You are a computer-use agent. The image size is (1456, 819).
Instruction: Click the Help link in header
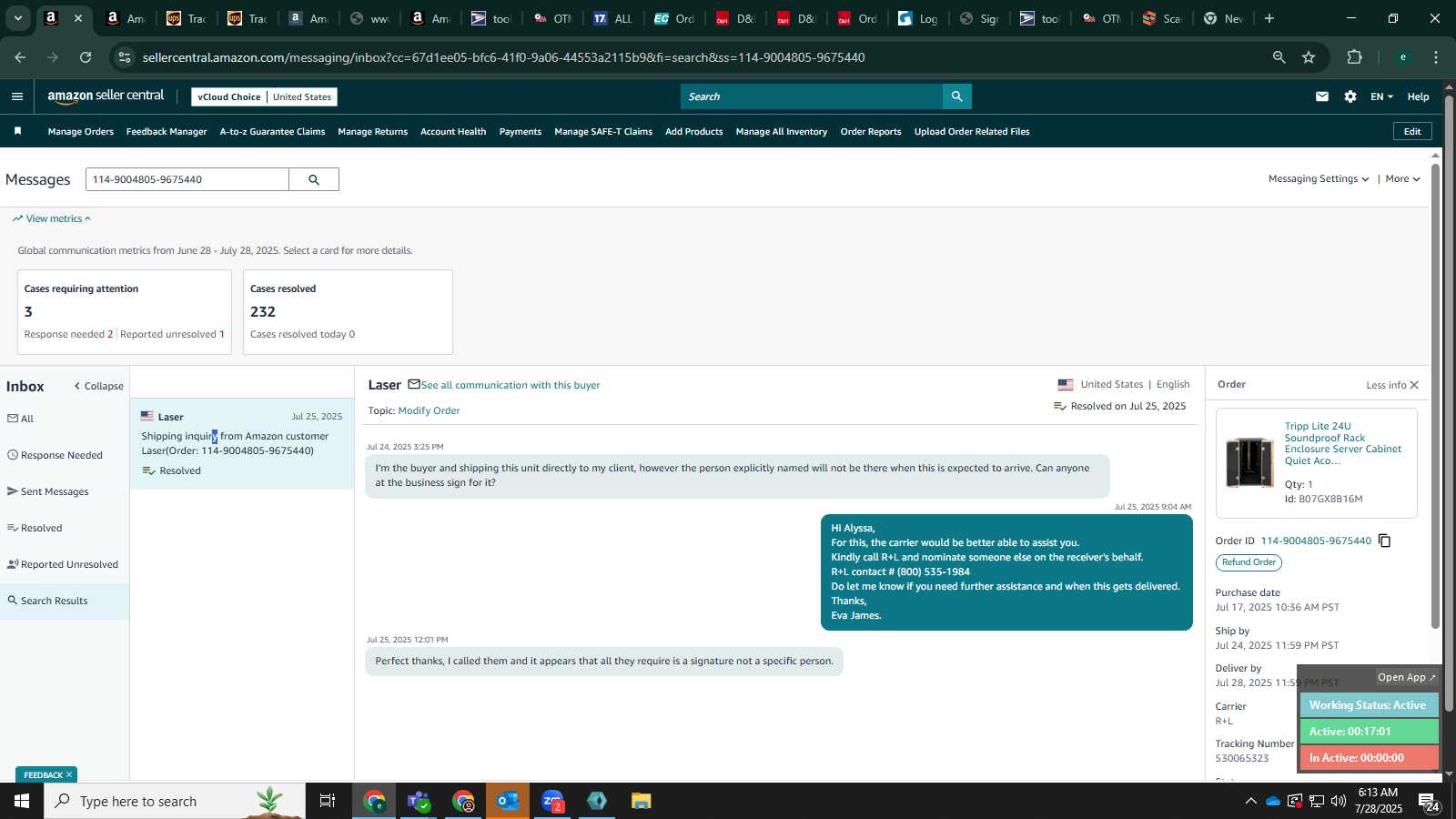pos(1418,96)
